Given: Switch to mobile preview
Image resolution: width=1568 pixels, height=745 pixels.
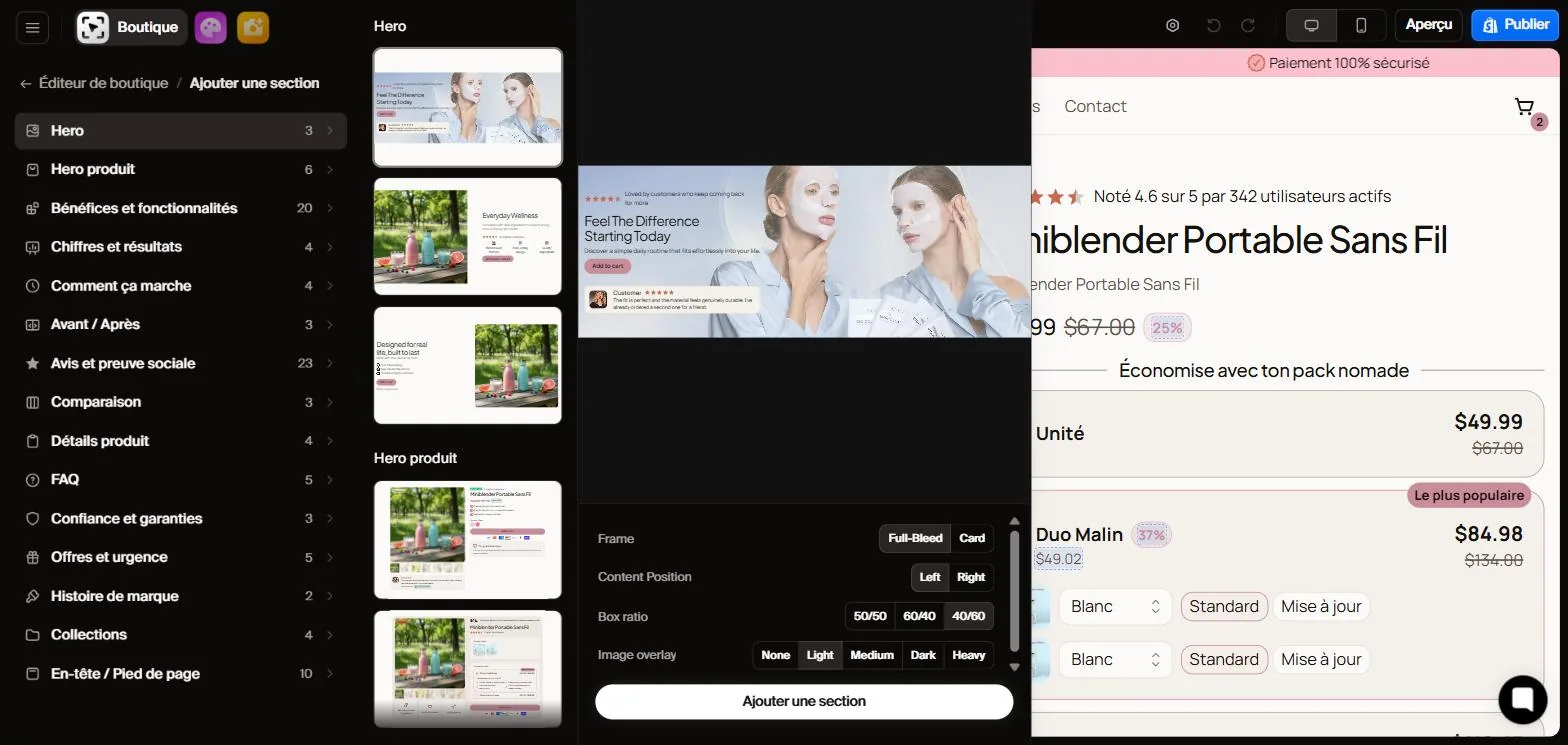Looking at the screenshot, I should pos(1361,26).
